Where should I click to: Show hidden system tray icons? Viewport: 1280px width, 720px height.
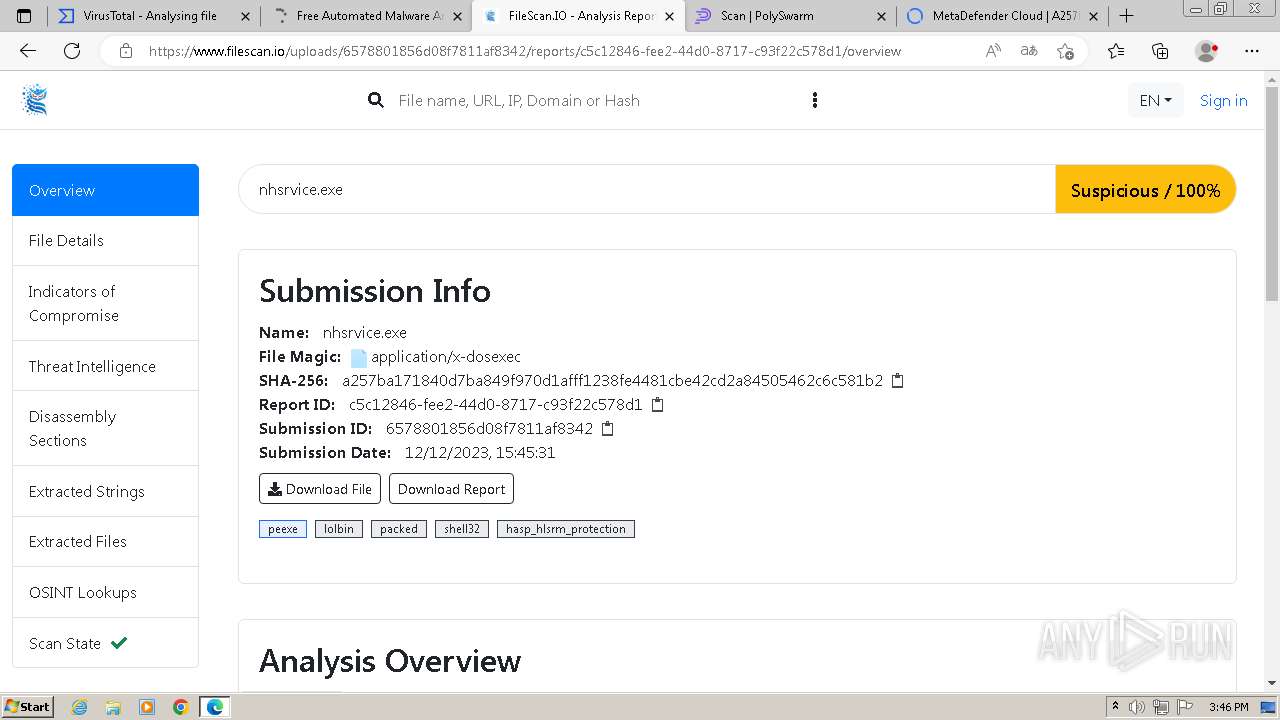click(x=1116, y=707)
